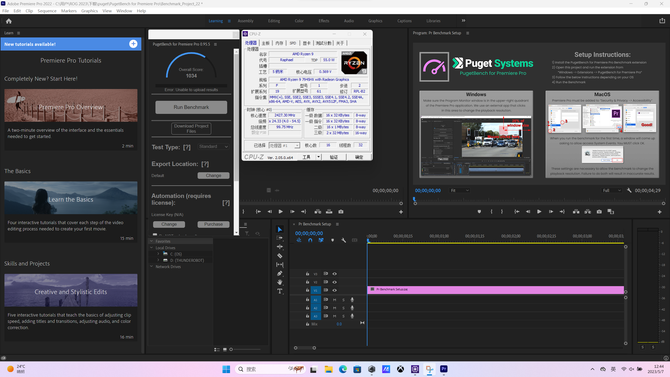Toggle V3 track output eye

pos(335,274)
